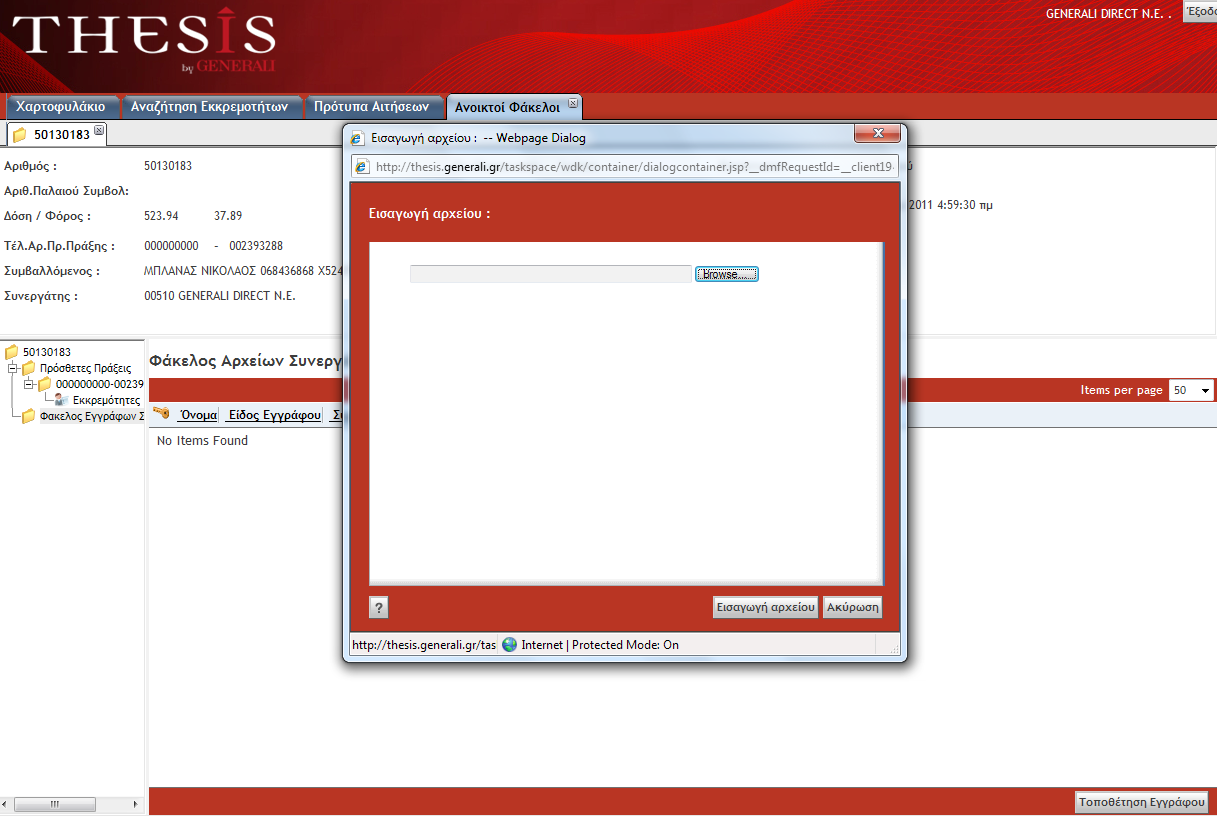
Task: Select the Πρόσθετες Πράξεις tree item
Action: pos(86,368)
